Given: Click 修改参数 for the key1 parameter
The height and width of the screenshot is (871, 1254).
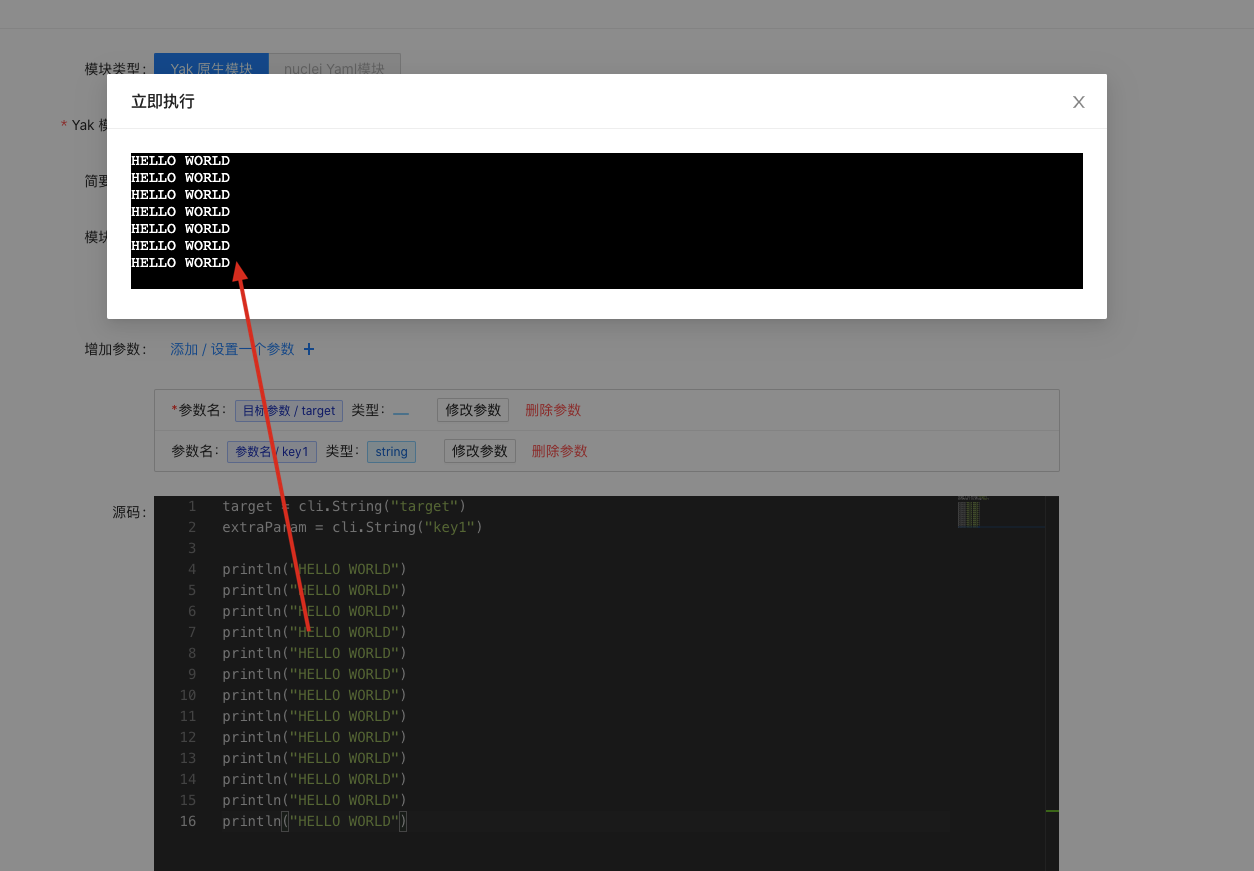Looking at the screenshot, I should click(479, 451).
